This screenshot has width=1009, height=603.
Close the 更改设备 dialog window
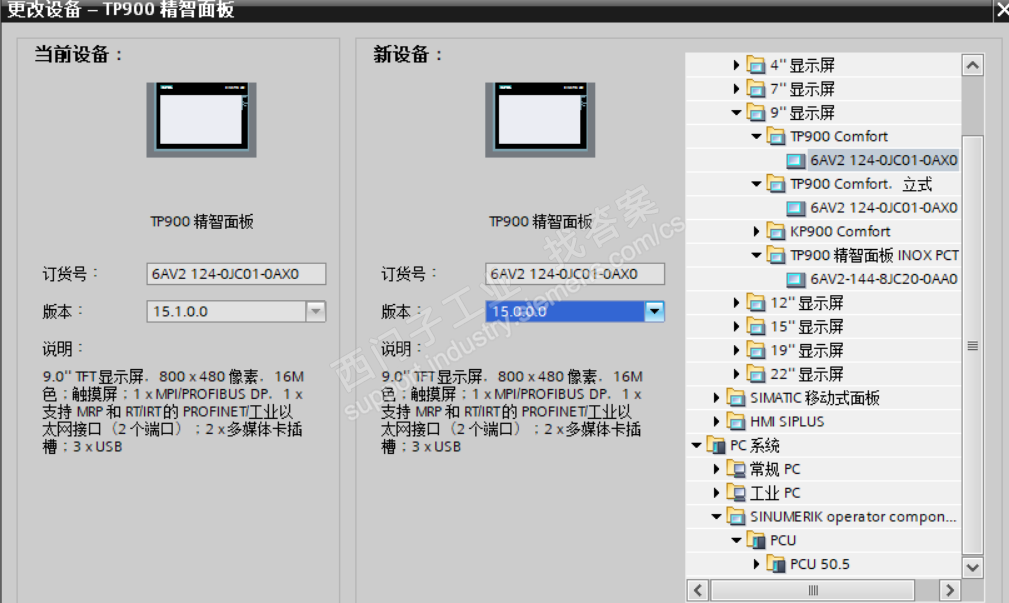pos(1001,9)
